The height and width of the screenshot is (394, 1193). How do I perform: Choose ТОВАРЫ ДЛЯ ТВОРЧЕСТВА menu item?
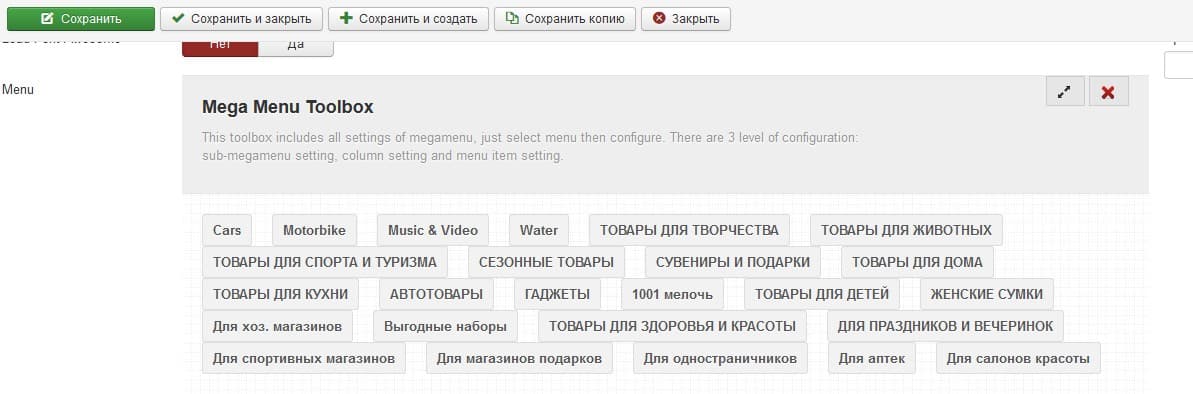[x=689, y=230]
